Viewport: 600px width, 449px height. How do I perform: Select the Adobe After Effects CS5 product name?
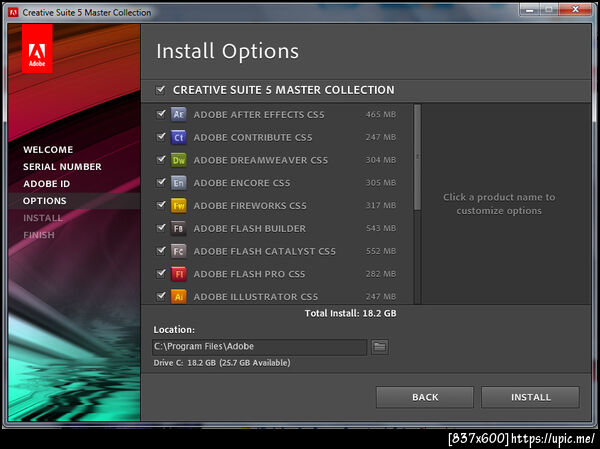259,115
